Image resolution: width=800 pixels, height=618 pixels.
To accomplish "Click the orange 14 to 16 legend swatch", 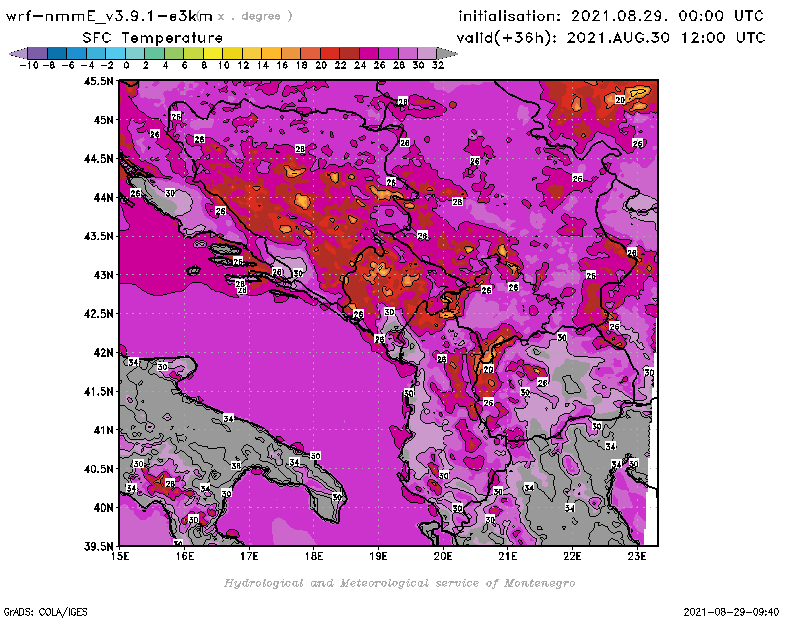I will point(271,54).
